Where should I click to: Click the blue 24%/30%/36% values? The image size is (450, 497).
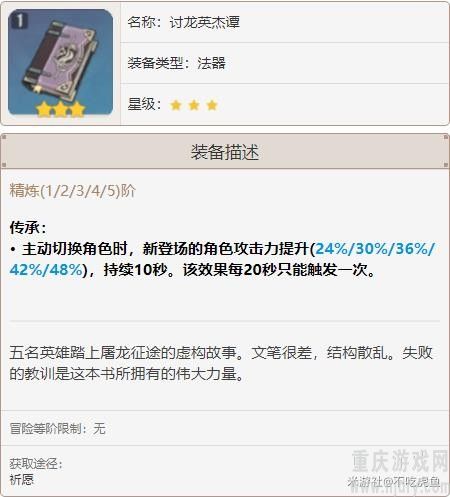coord(375,249)
